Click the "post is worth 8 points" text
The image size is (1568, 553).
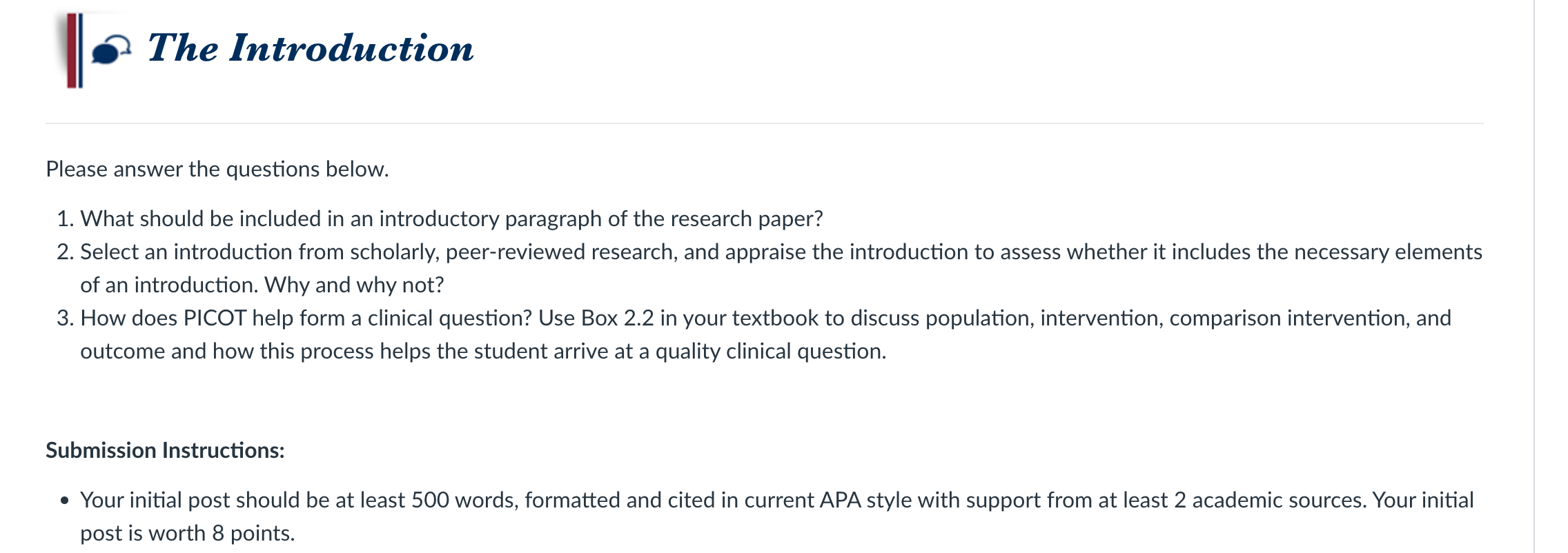tap(187, 533)
